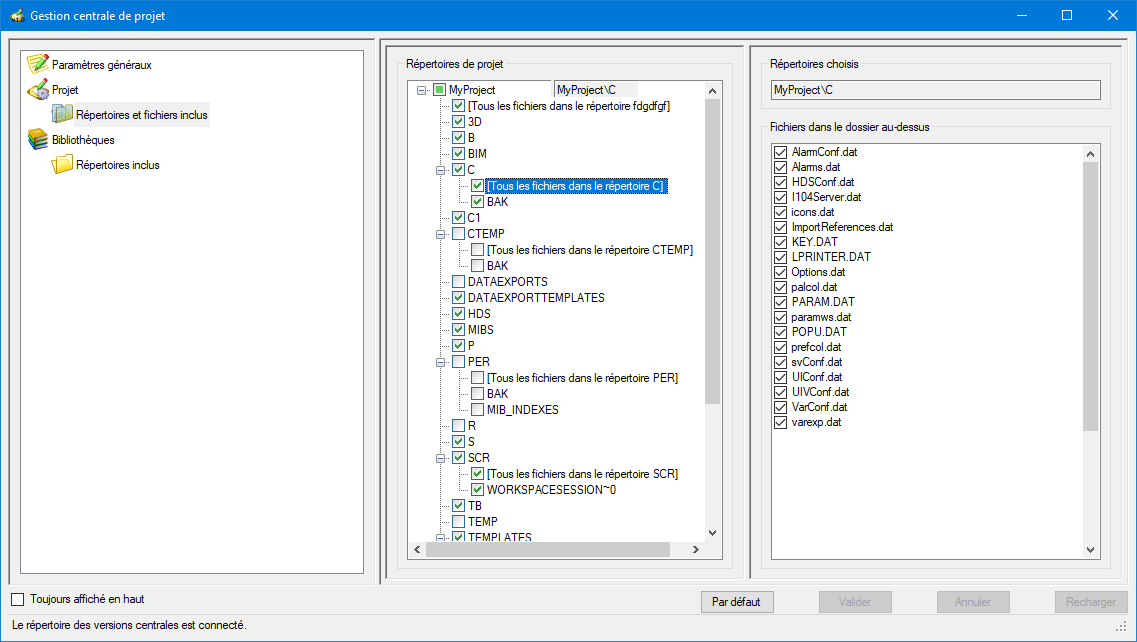Image resolution: width=1137 pixels, height=642 pixels.
Task: Collapse the PER folder tree node
Action: click(441, 362)
